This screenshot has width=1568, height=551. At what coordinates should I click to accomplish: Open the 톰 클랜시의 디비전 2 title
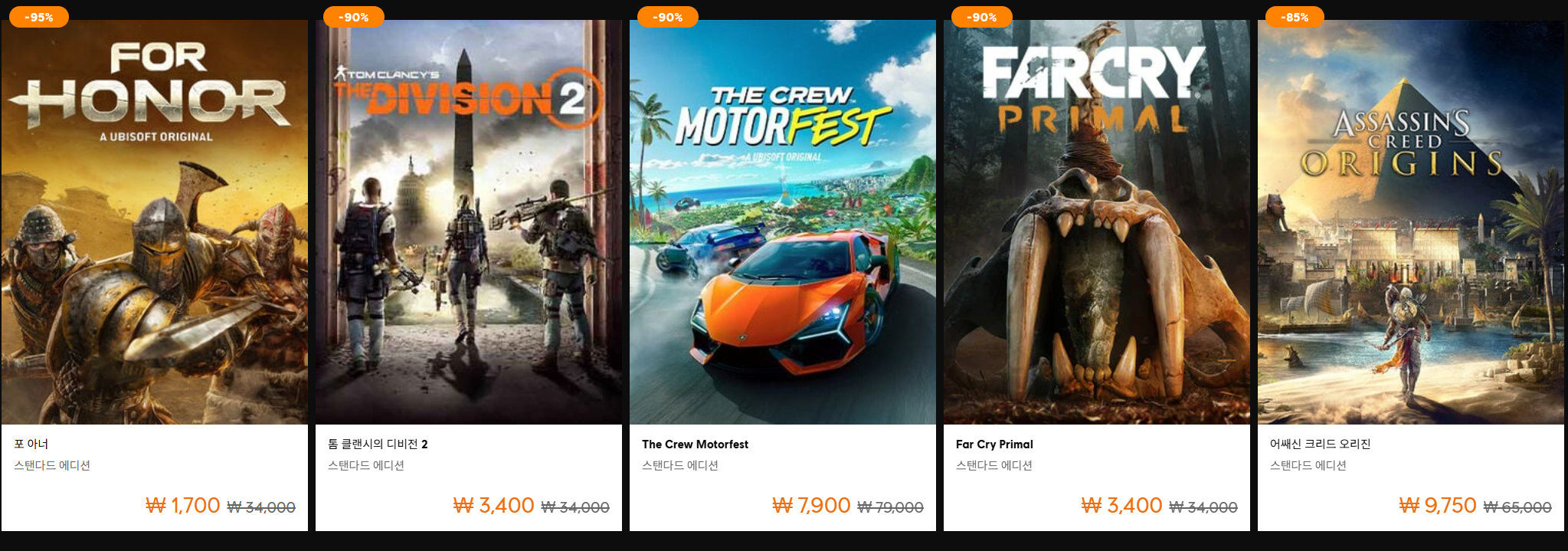pyautogui.click(x=378, y=444)
